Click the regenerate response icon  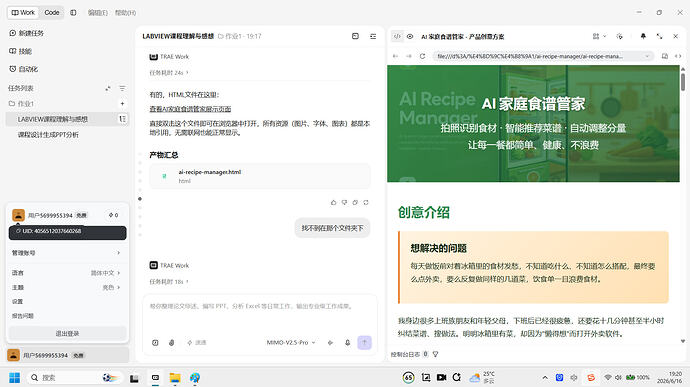[366, 203]
